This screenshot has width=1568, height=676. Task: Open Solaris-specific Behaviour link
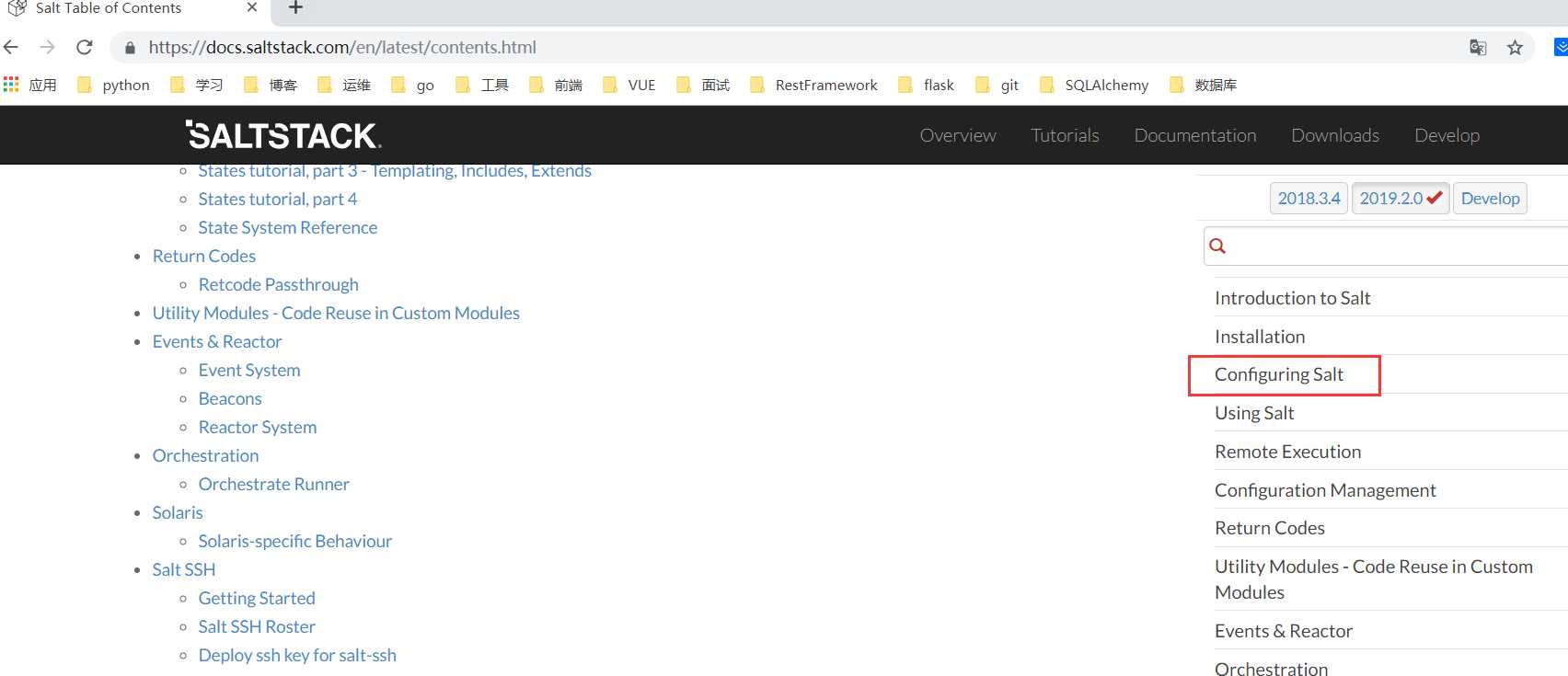(x=294, y=541)
